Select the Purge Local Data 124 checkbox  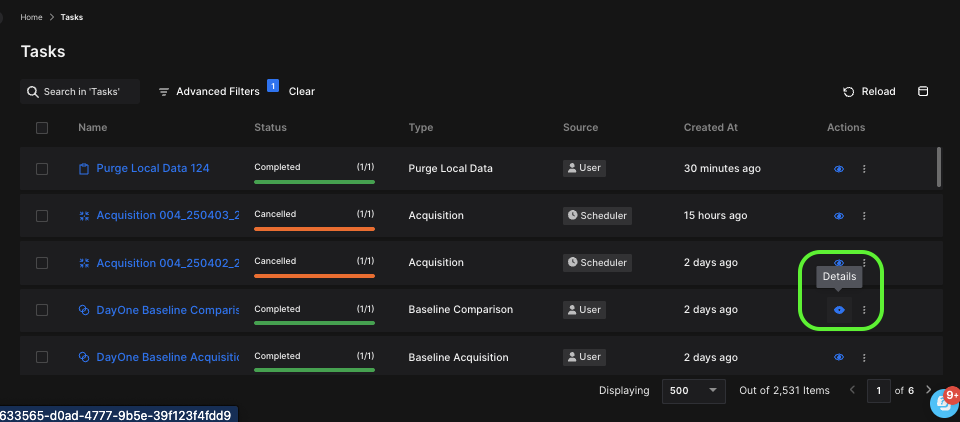pos(42,169)
